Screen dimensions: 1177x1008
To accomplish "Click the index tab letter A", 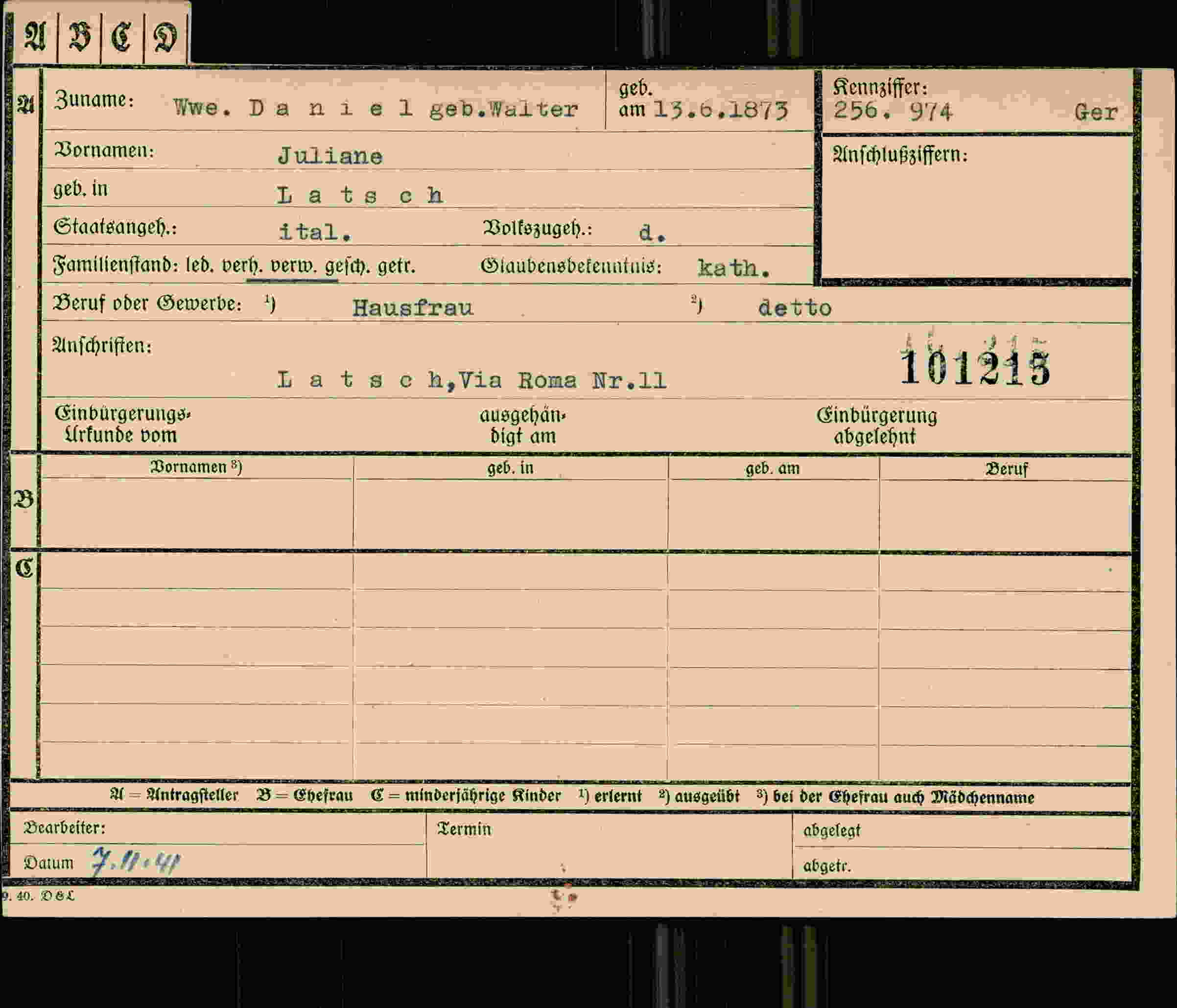I will coord(35,38).
